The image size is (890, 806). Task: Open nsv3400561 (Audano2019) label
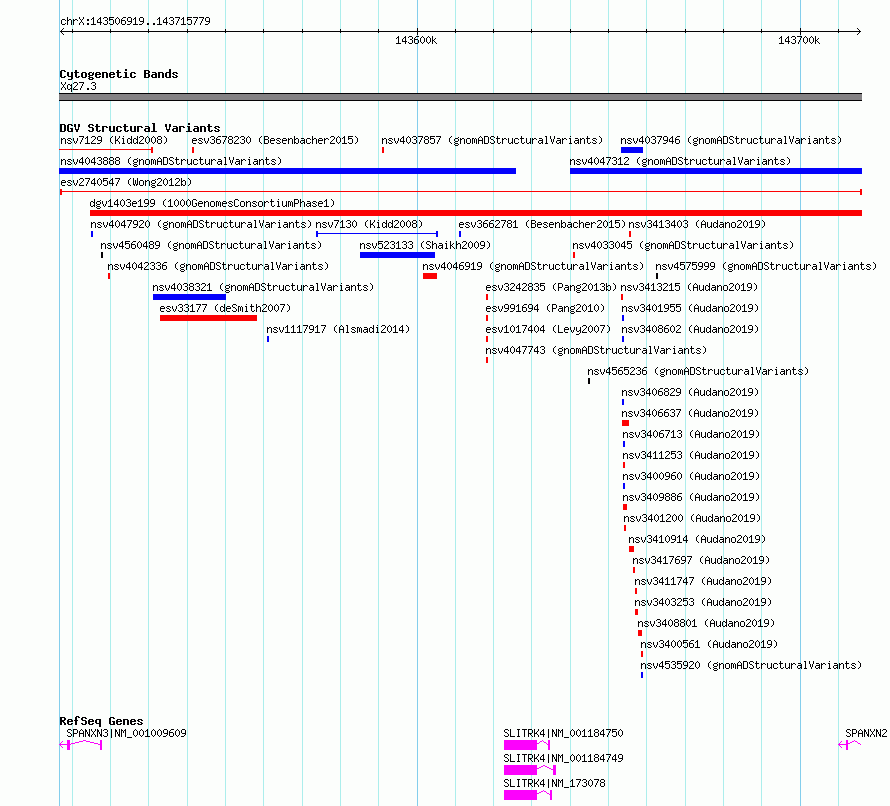(x=709, y=644)
